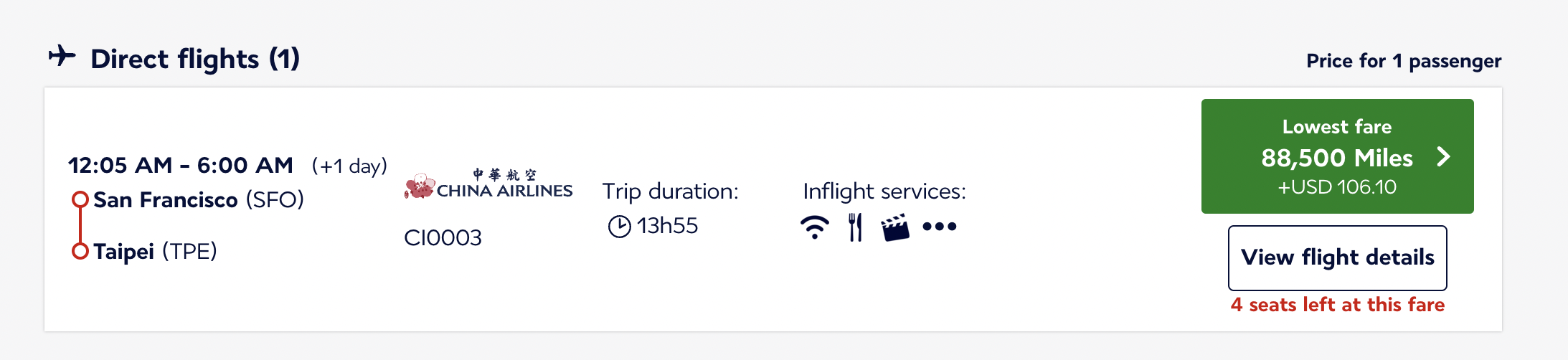Click the Wi-Fi inflight service icon
1568x360 pixels.
[814, 227]
